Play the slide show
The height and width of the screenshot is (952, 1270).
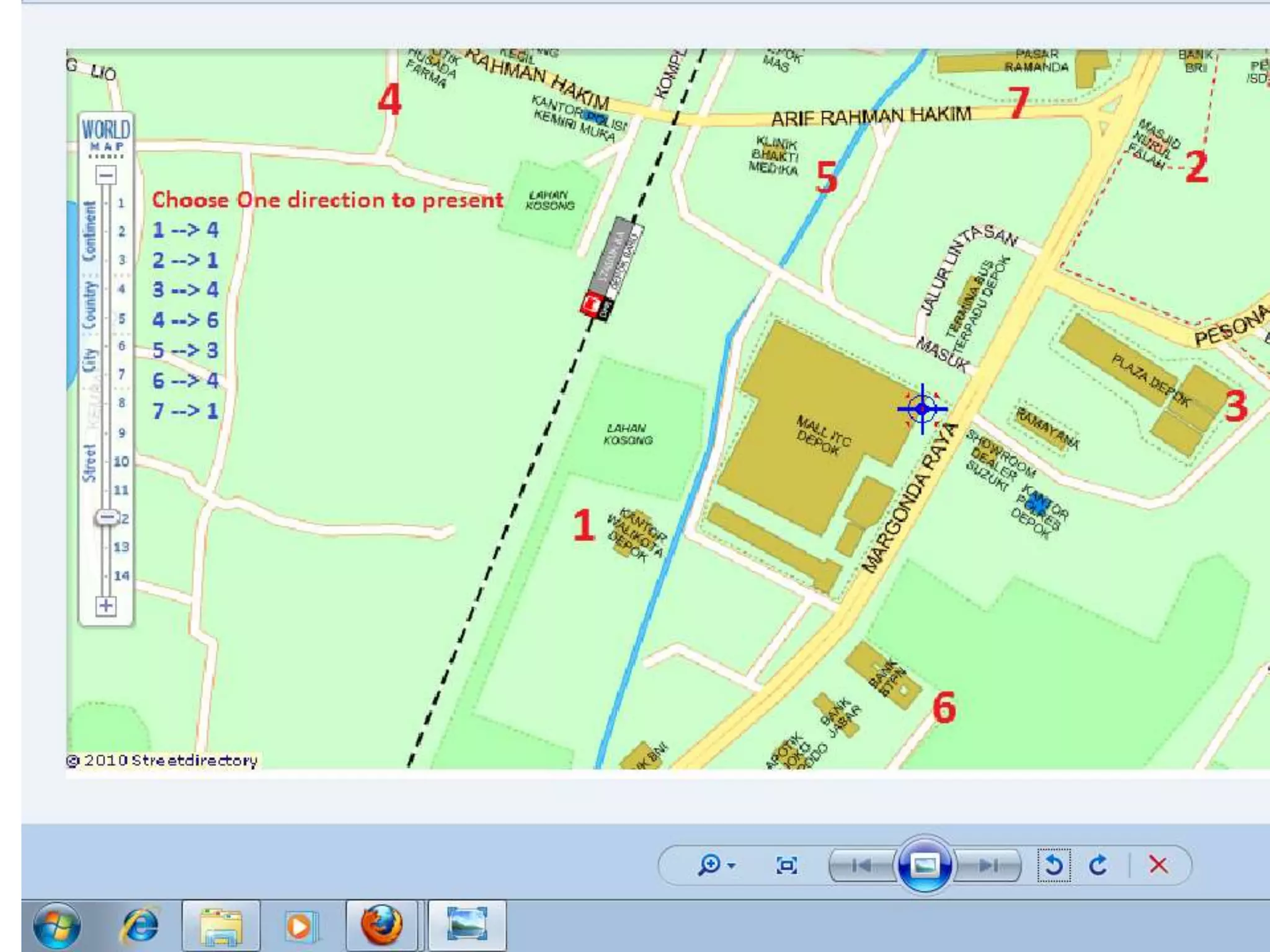coord(924,865)
